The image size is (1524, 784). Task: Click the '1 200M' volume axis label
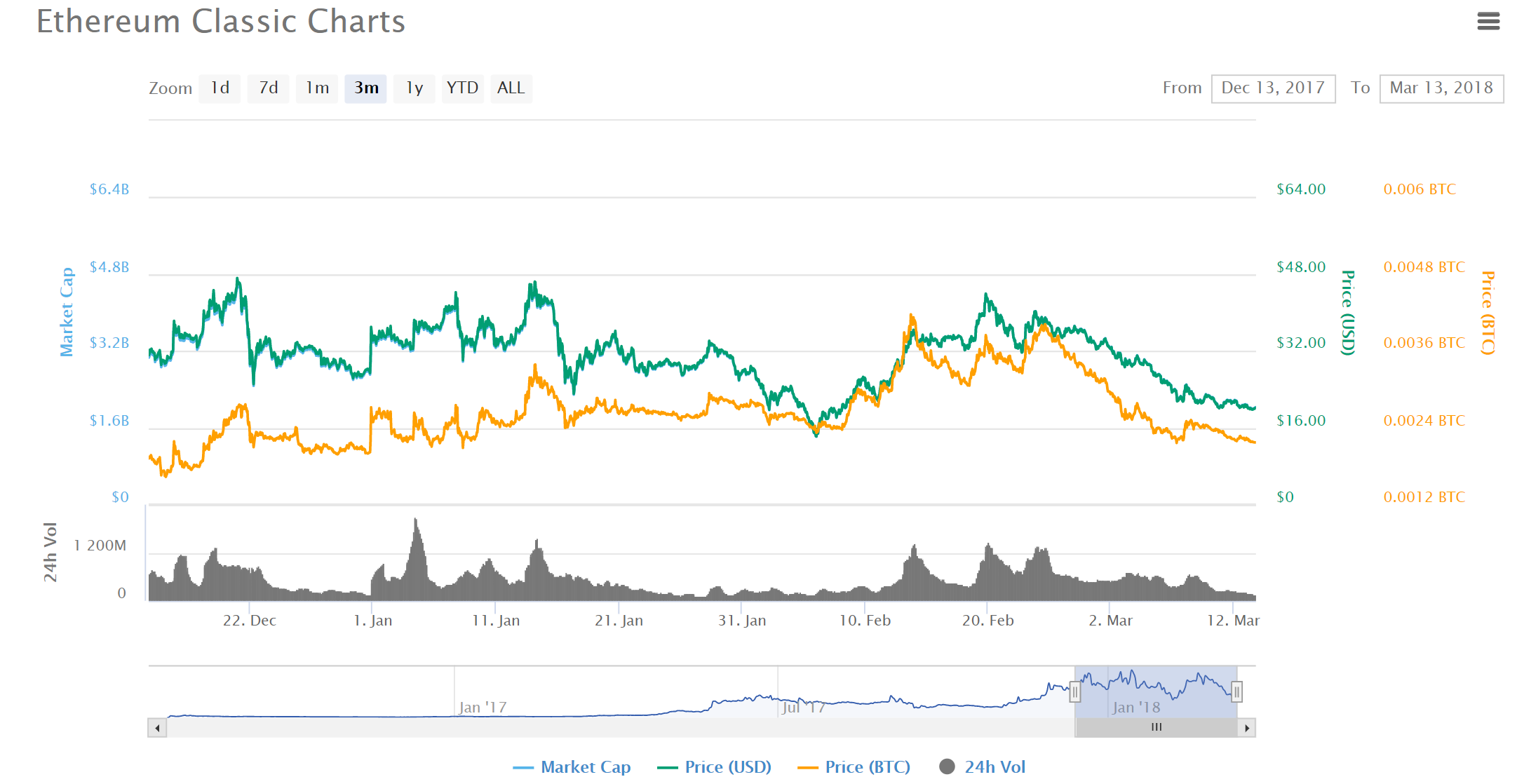coord(100,546)
